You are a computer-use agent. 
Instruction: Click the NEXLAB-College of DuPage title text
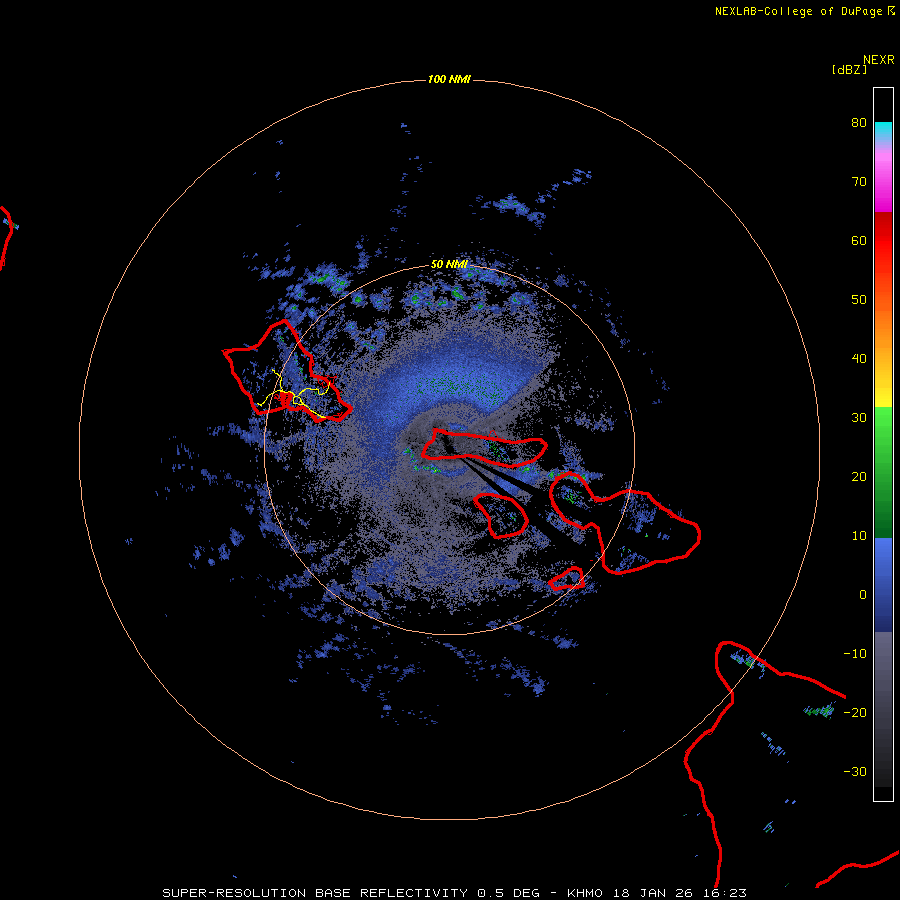(798, 11)
